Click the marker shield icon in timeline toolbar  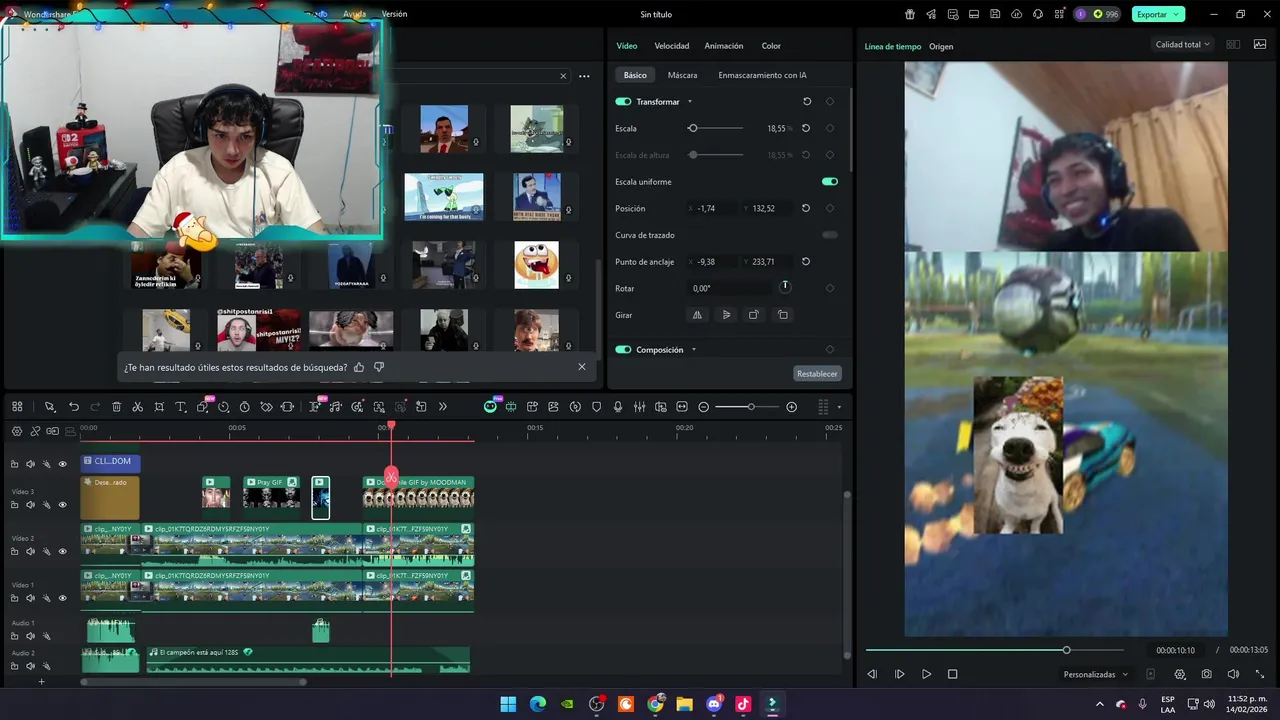pos(597,407)
